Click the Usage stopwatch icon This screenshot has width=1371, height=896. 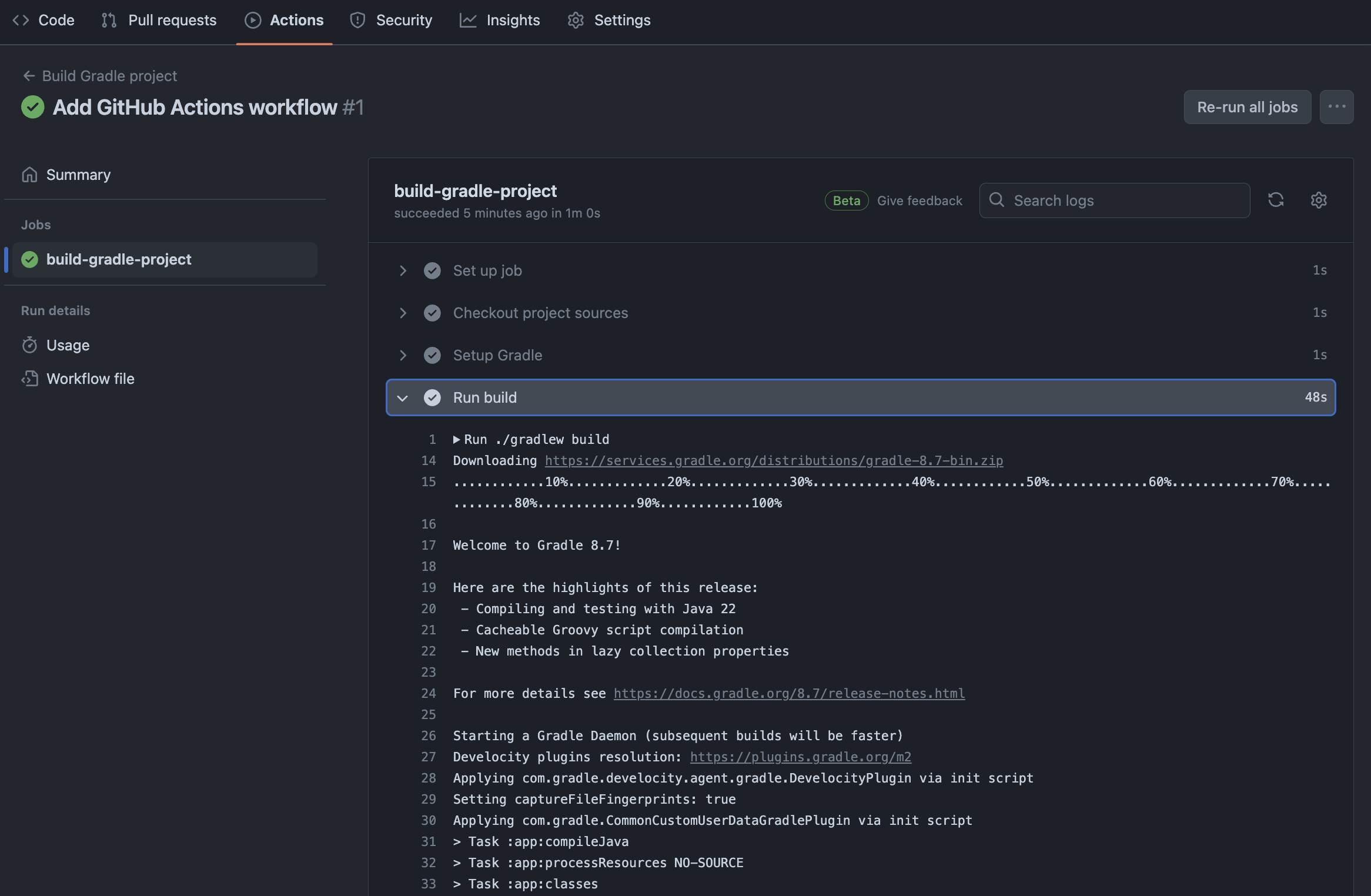click(x=29, y=345)
